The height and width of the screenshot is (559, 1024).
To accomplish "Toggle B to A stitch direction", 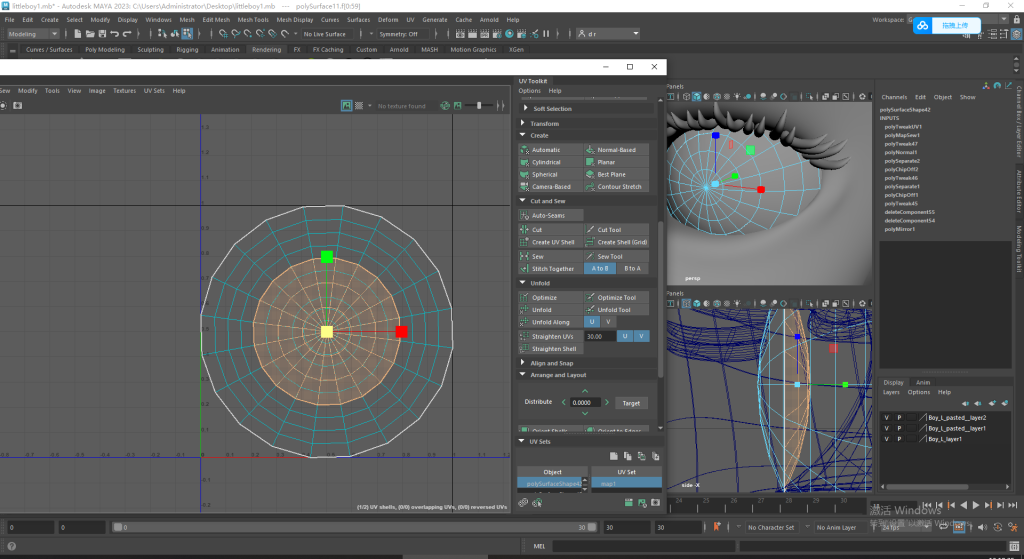I will [x=632, y=268].
